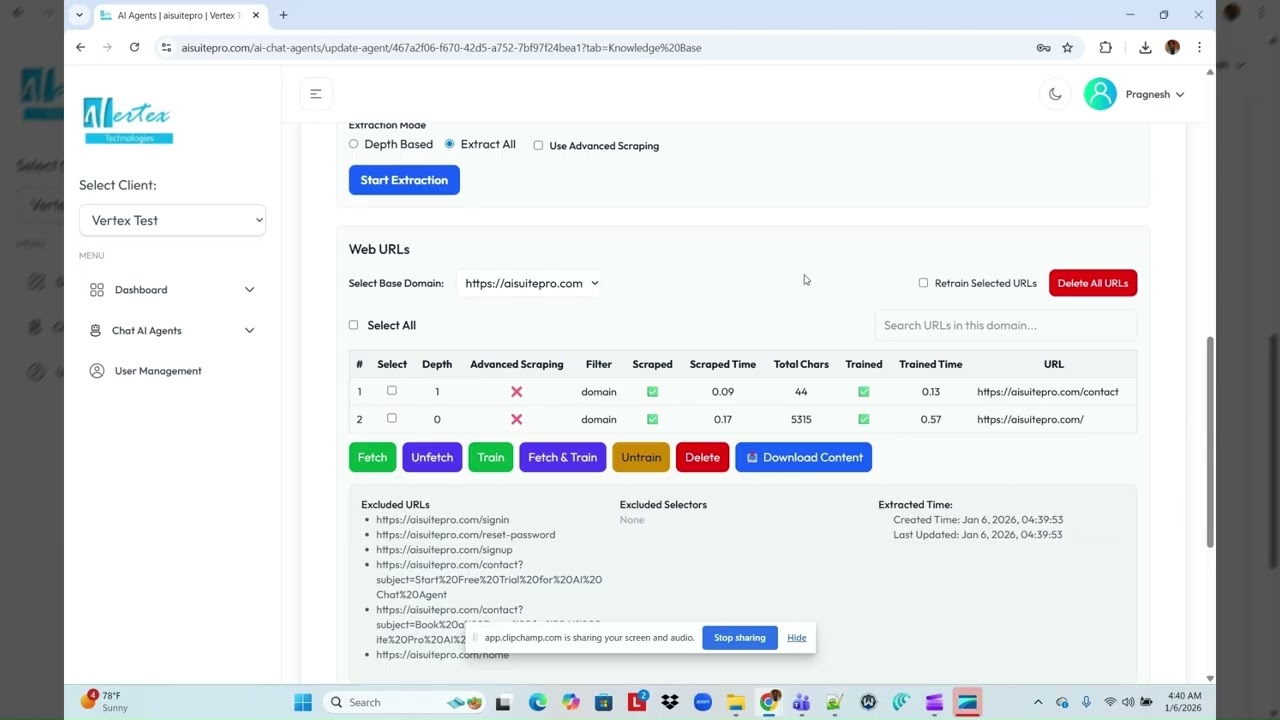This screenshot has width=1280, height=720.
Task: Open User Management in sidebar
Action: pyautogui.click(x=157, y=371)
